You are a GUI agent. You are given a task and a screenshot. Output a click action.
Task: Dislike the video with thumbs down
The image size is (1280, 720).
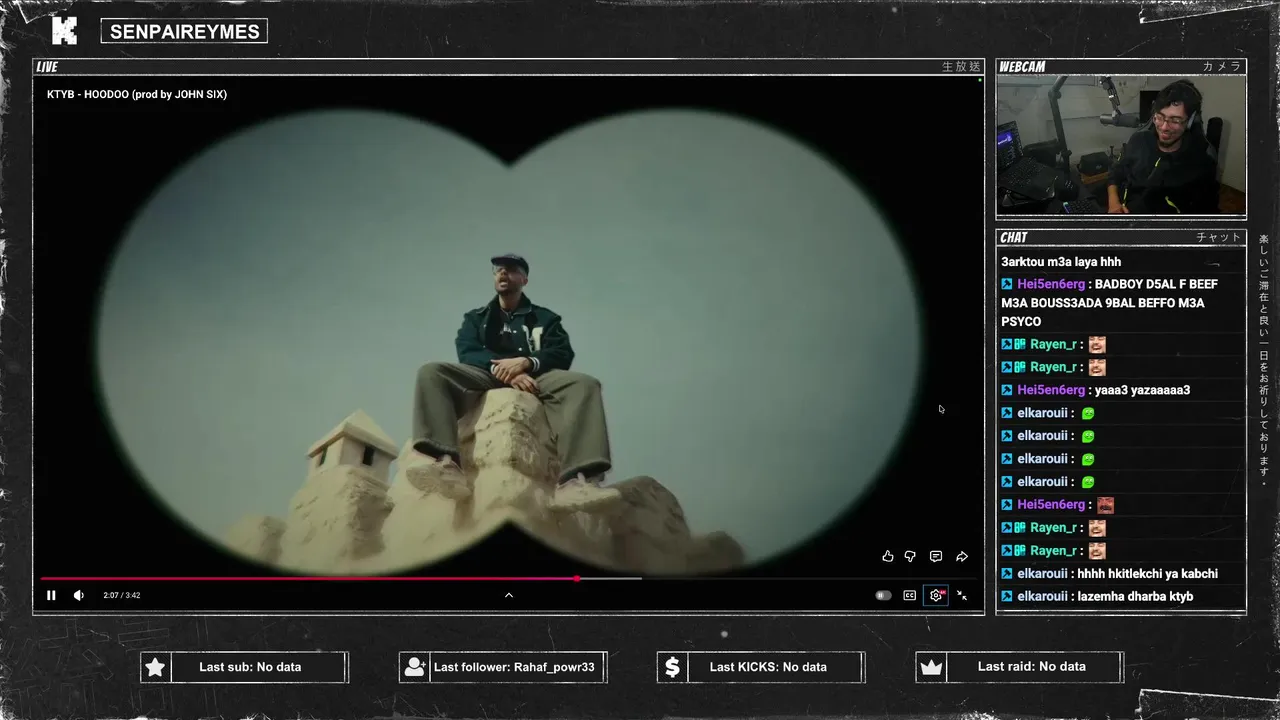tap(910, 556)
